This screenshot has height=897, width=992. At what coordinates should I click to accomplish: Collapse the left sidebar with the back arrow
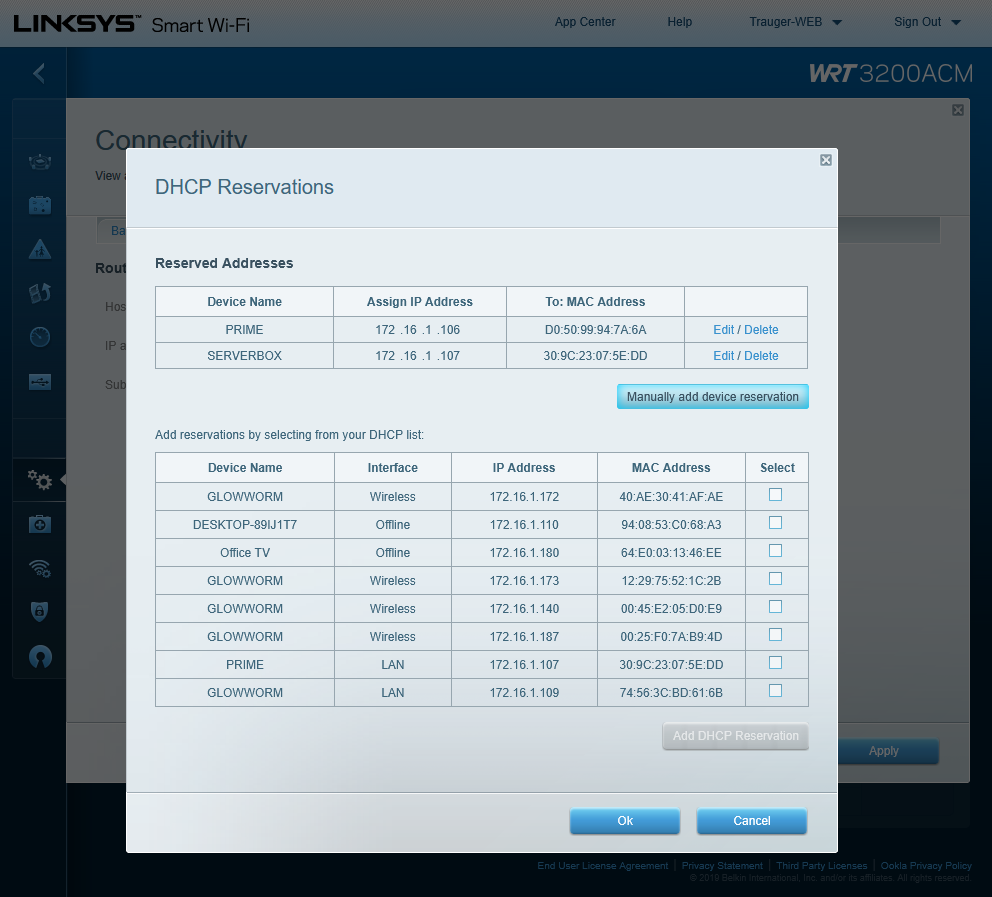(x=39, y=73)
